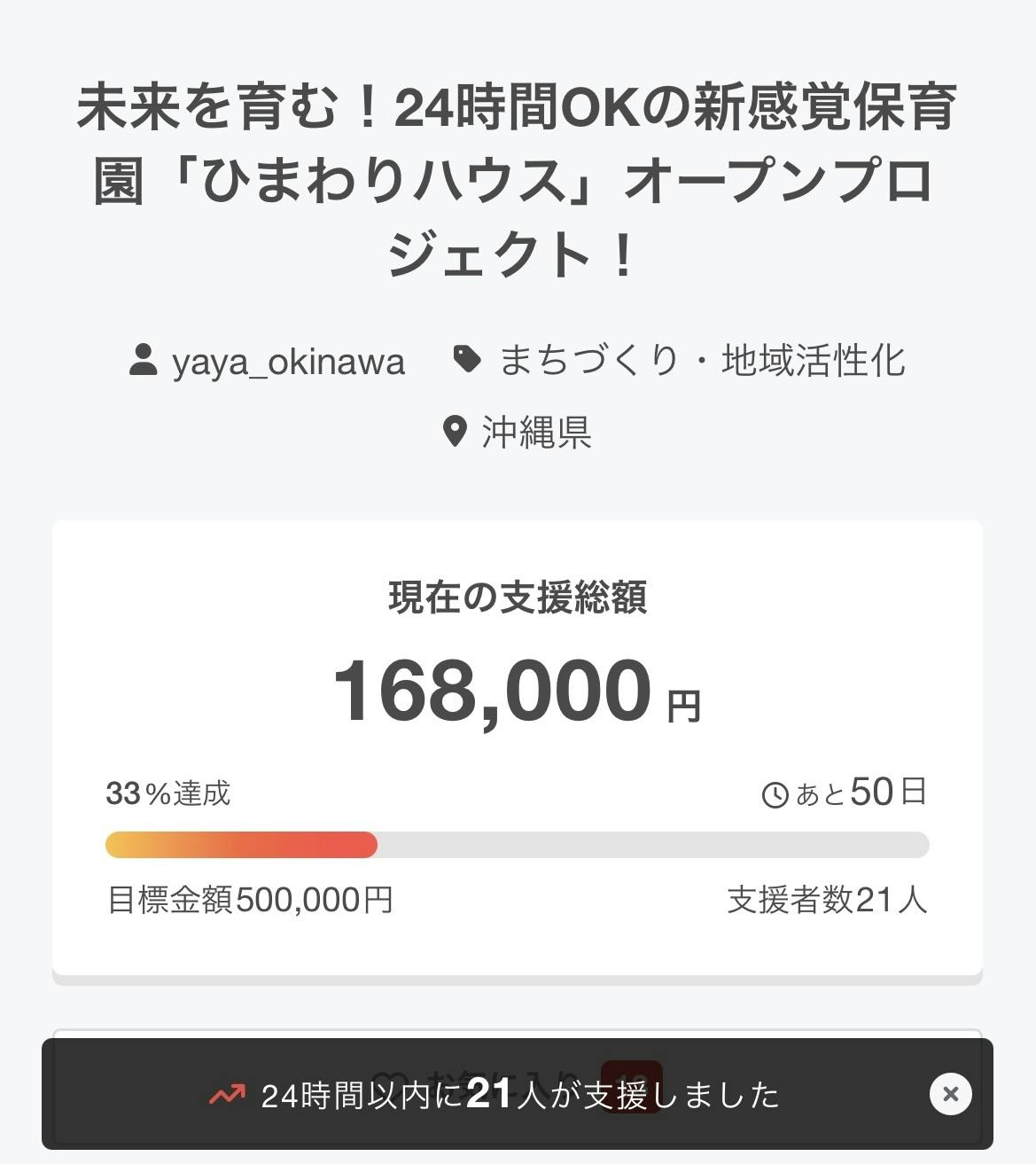This screenshot has width=1036, height=1164.
Task: Open the まちづくり・地域活性化 category link
Action: tap(702, 361)
